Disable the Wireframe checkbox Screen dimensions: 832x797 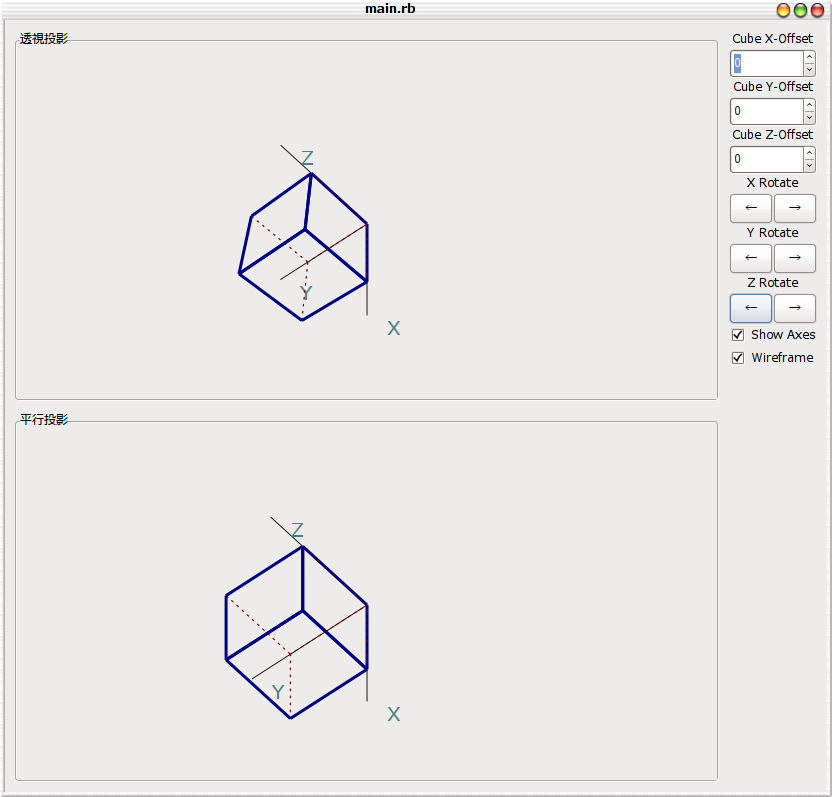tap(738, 358)
